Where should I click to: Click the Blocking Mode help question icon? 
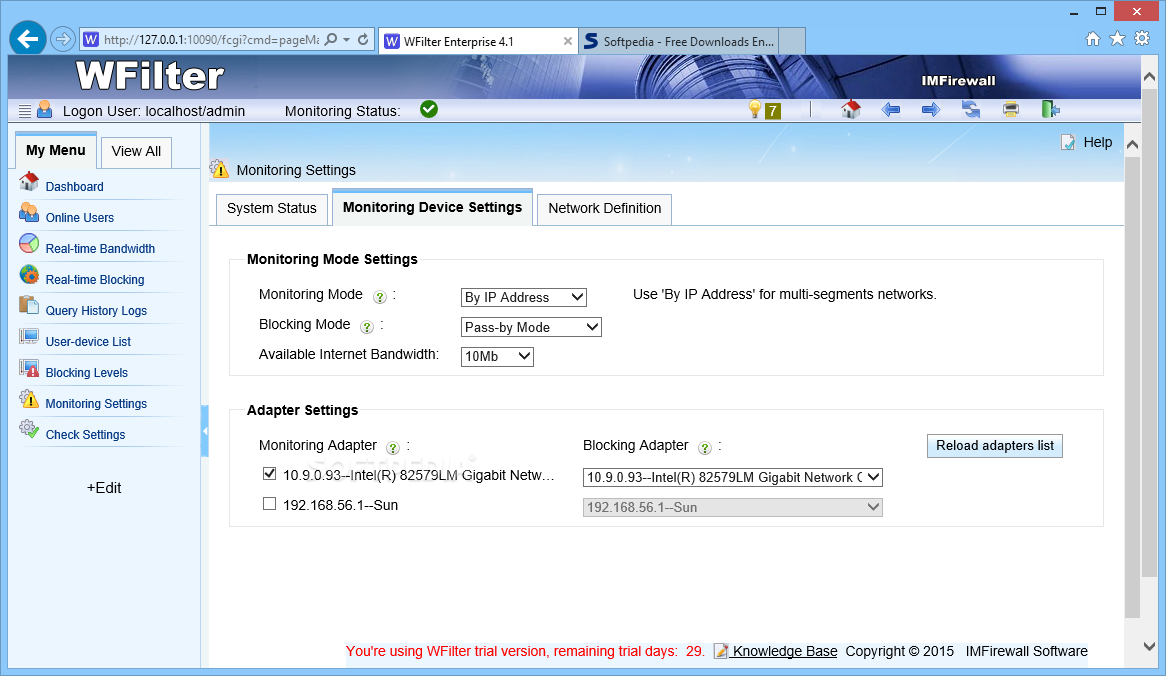coord(367,327)
